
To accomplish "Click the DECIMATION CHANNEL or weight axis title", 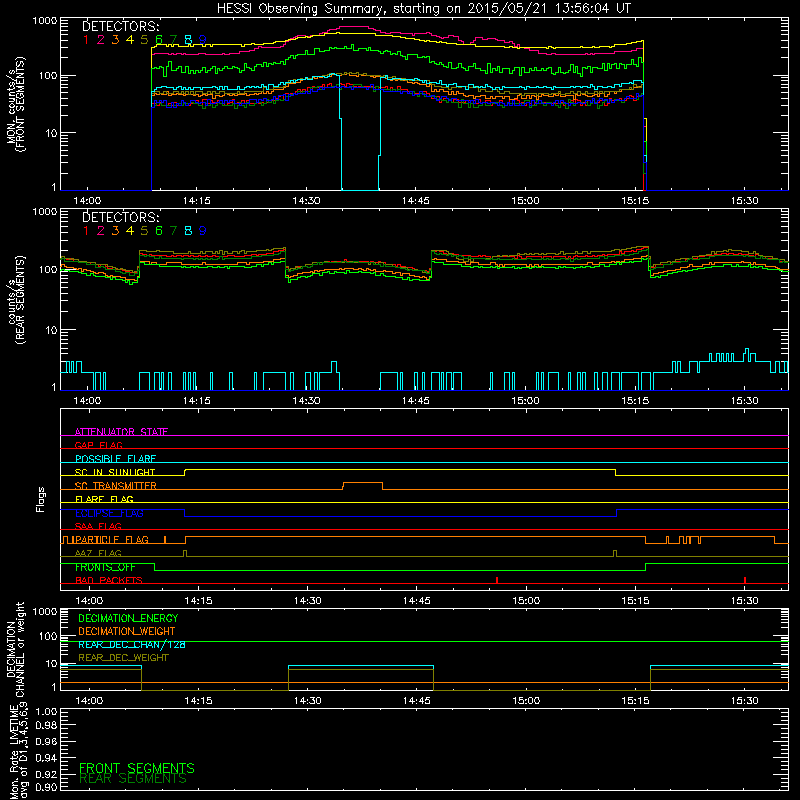I will tap(15, 649).
